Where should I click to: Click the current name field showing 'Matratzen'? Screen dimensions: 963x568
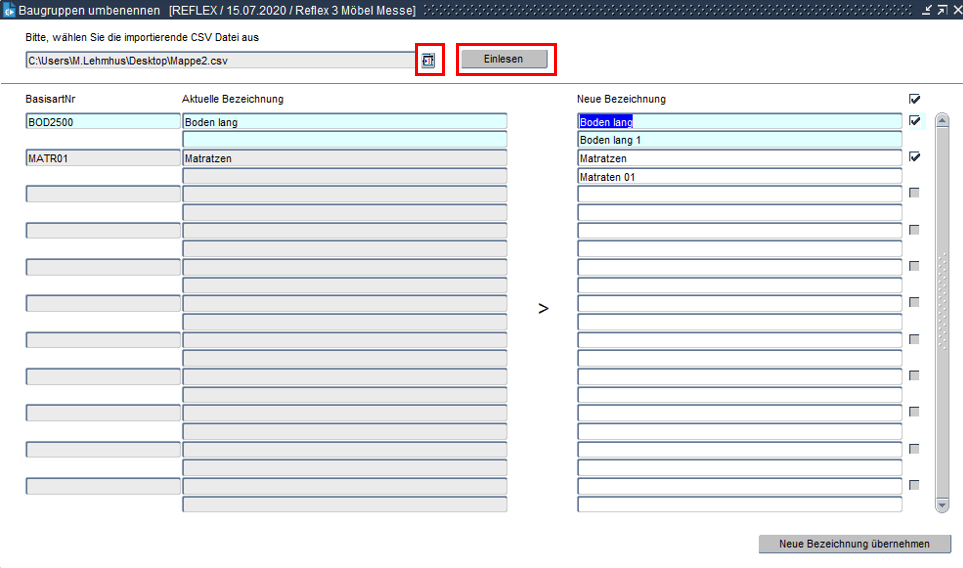[344, 158]
